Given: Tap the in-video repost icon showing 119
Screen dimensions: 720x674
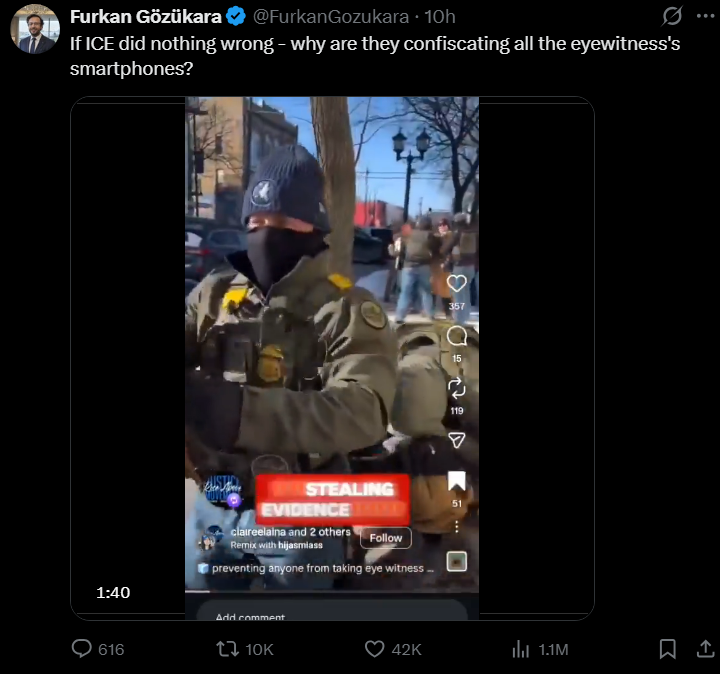Looking at the screenshot, I should [x=456, y=388].
